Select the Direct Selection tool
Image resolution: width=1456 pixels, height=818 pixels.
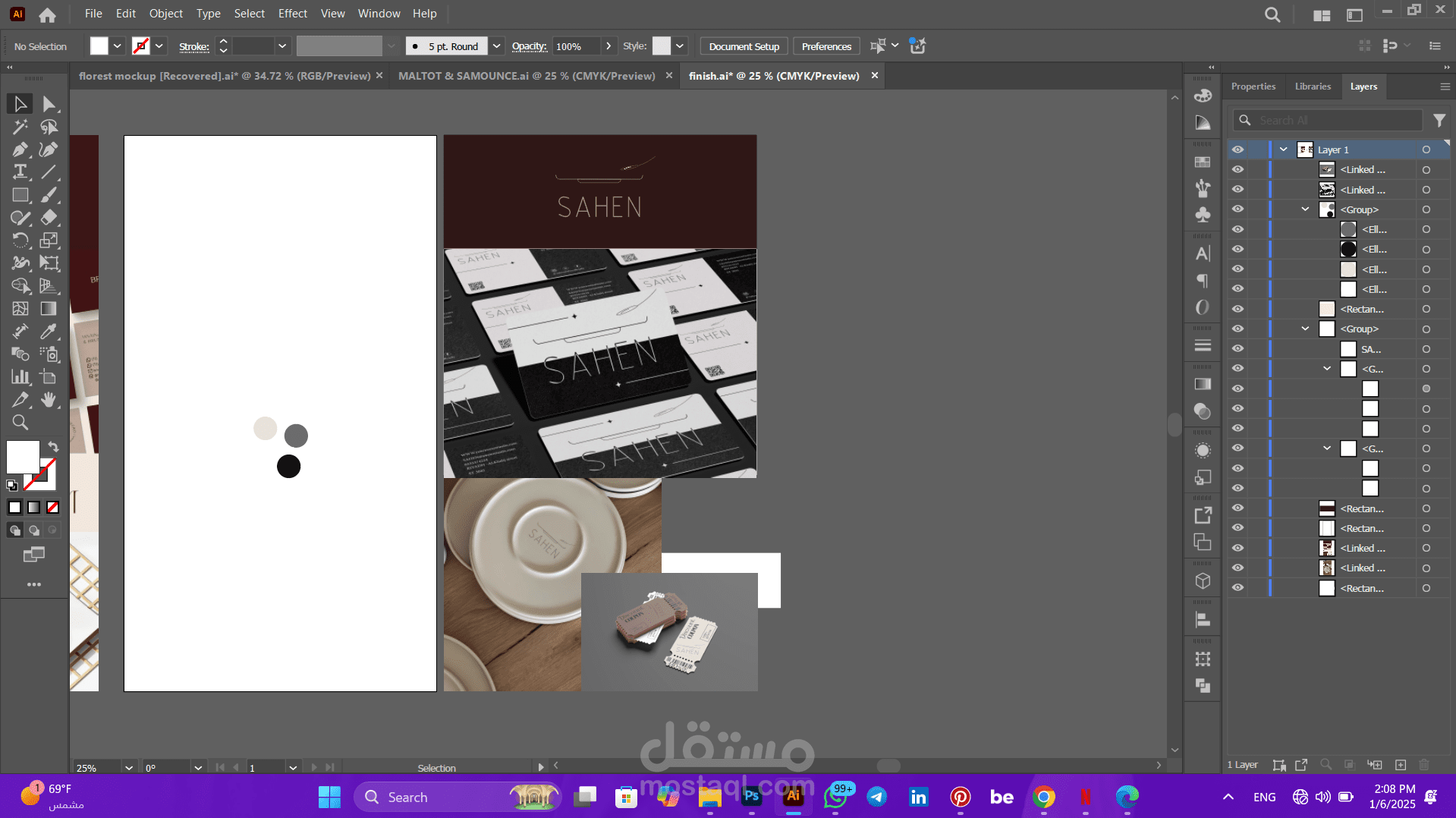(49, 104)
